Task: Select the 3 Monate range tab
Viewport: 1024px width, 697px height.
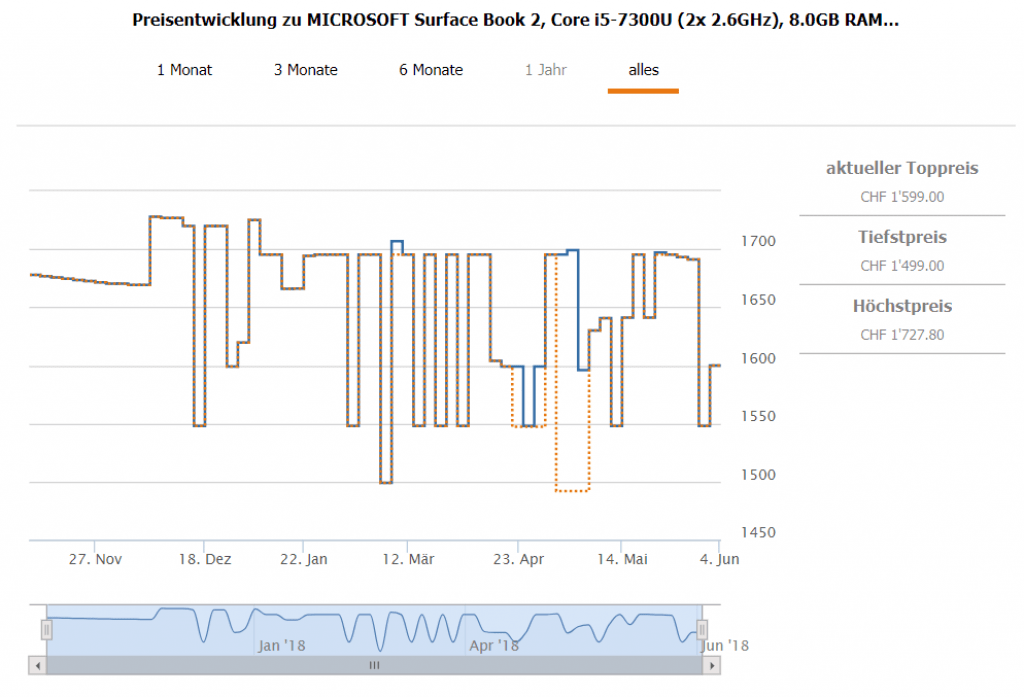Action: [x=306, y=70]
